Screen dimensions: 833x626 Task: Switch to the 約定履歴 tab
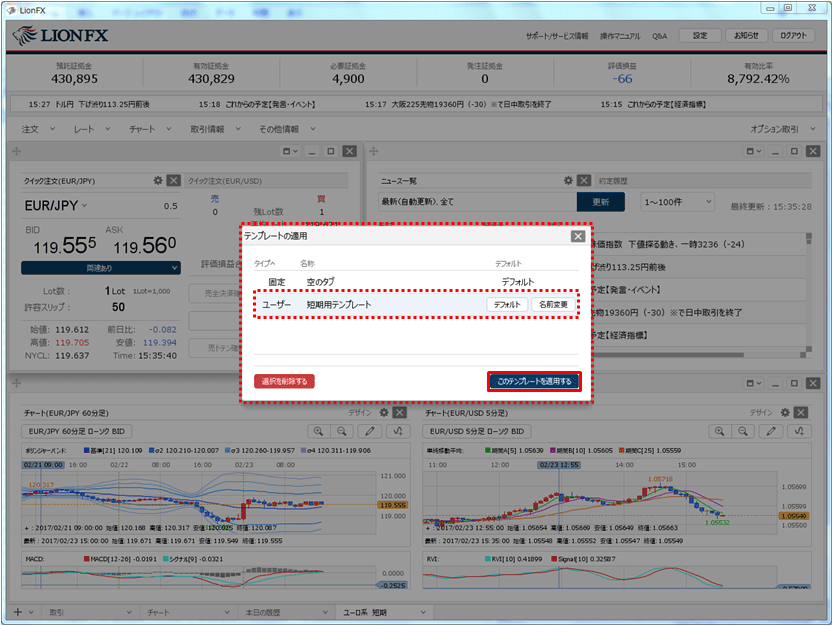[x=613, y=181]
